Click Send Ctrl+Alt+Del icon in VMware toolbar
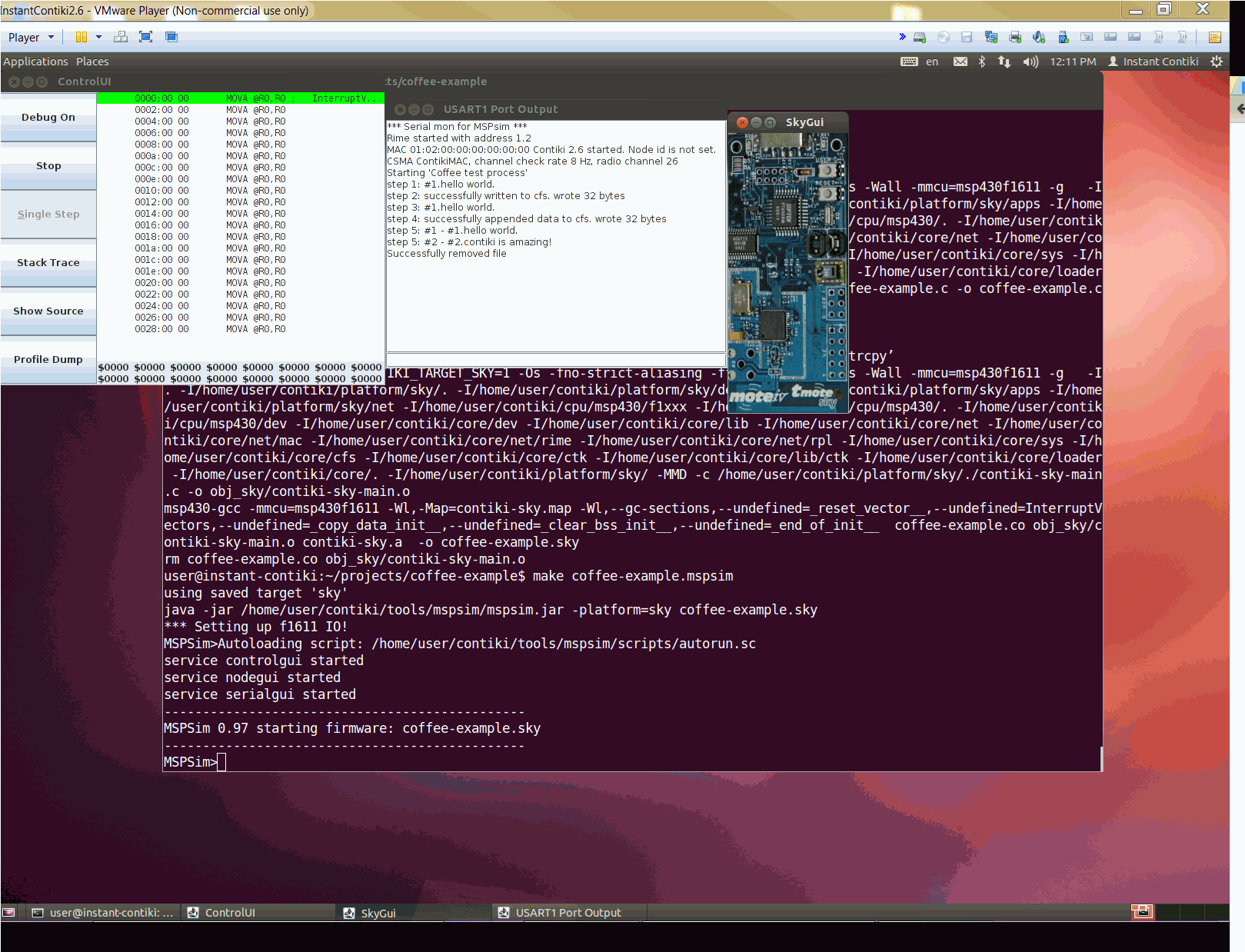1245x952 pixels. pos(121,37)
